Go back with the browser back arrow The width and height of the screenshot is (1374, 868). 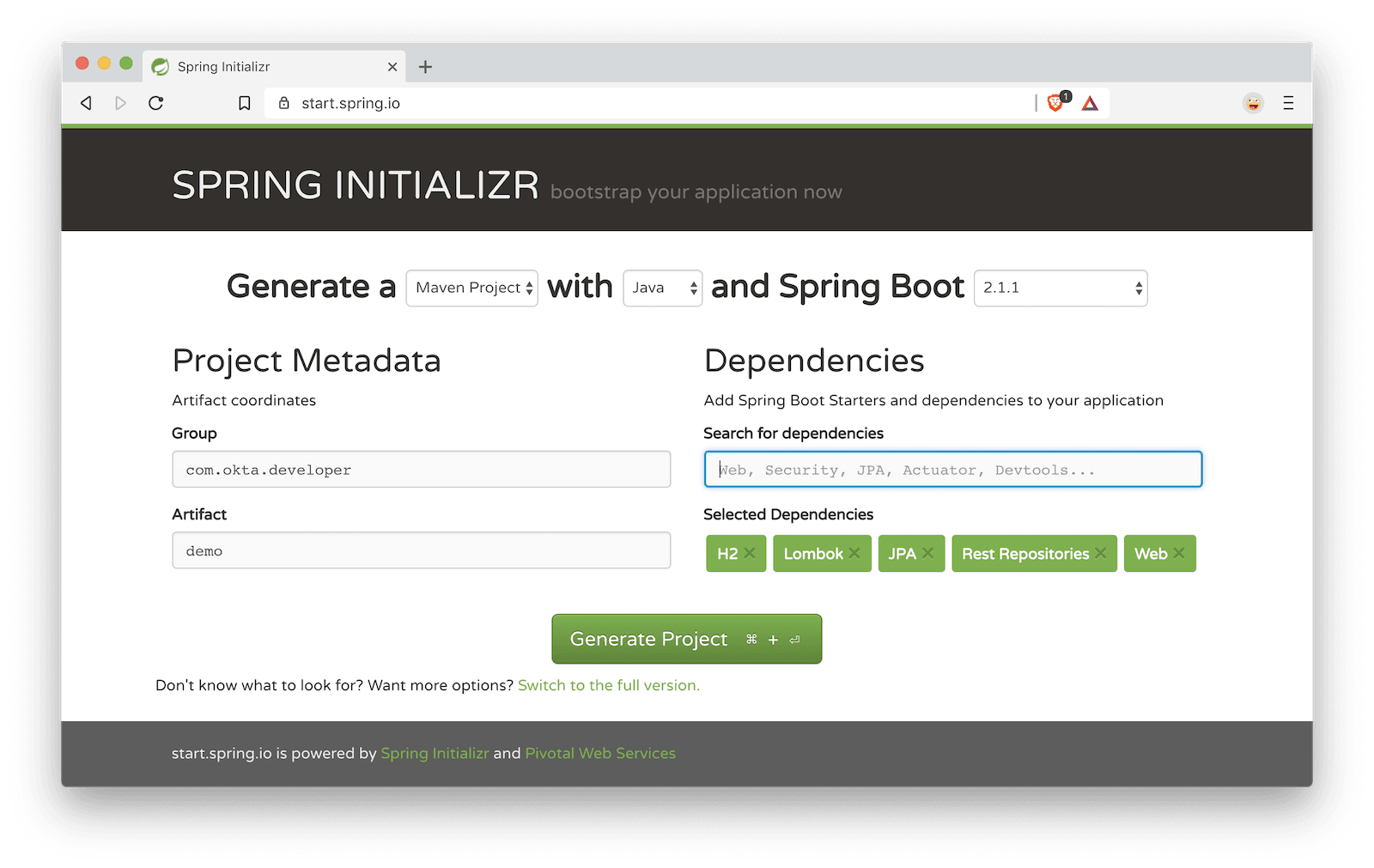pos(86,103)
